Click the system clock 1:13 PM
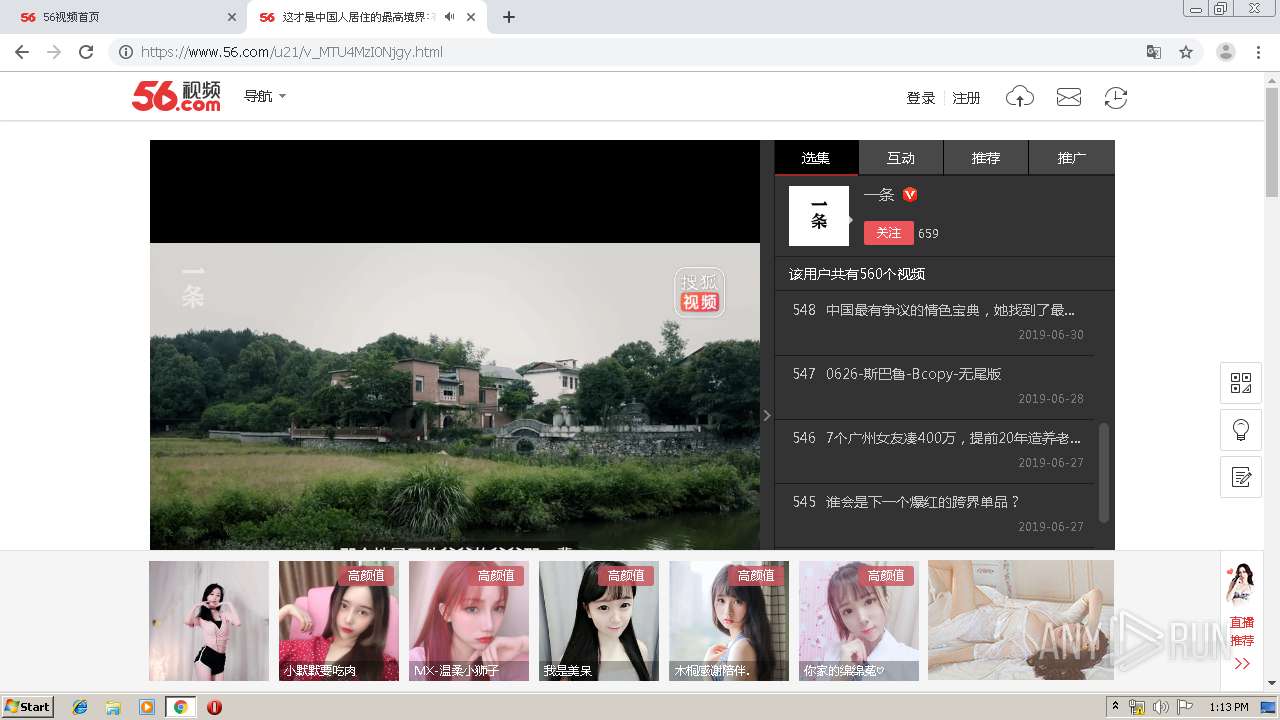This screenshot has width=1280, height=720. (1228, 707)
